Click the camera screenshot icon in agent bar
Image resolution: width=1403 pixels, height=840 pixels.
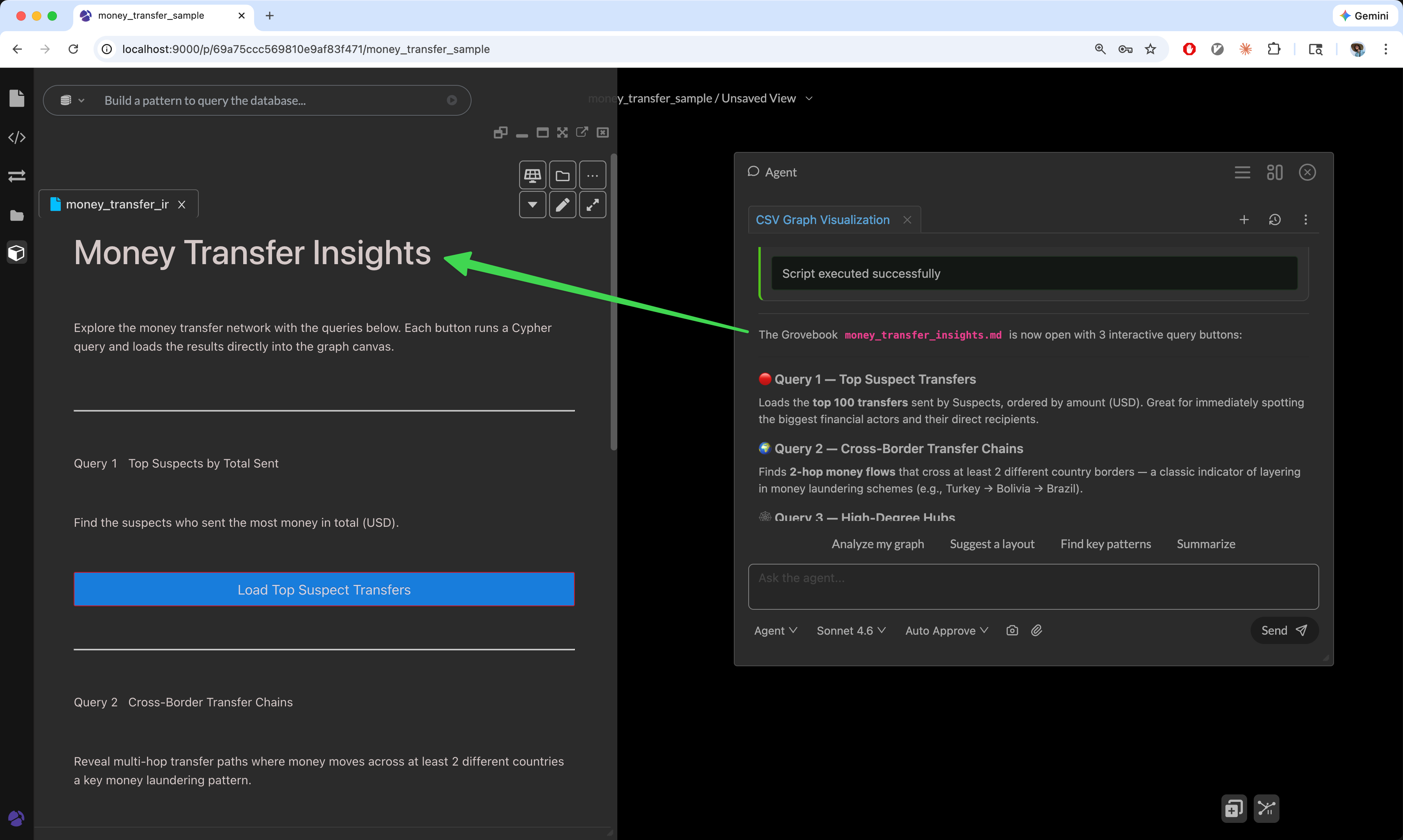click(1012, 630)
